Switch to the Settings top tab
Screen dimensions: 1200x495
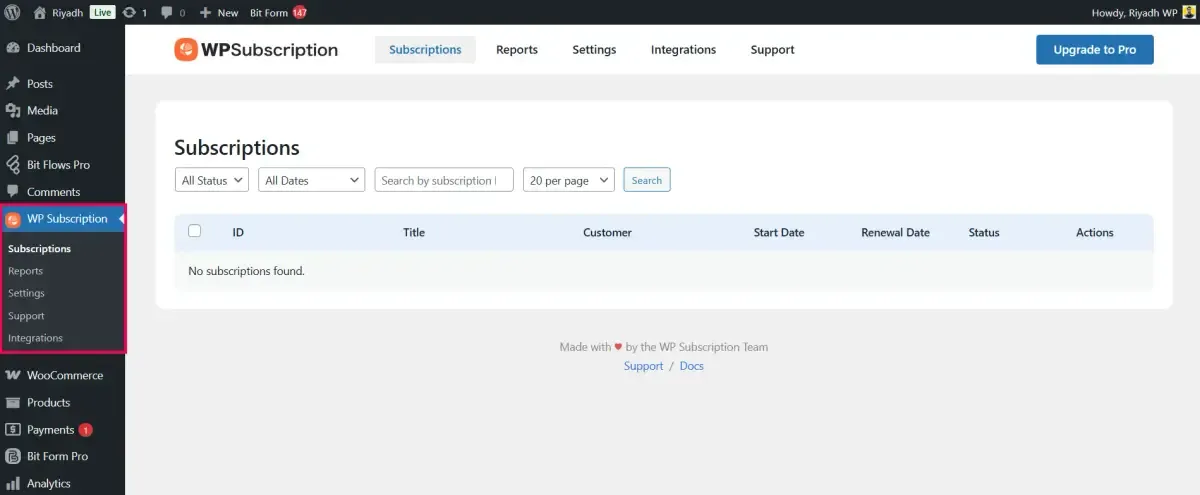[x=594, y=50]
